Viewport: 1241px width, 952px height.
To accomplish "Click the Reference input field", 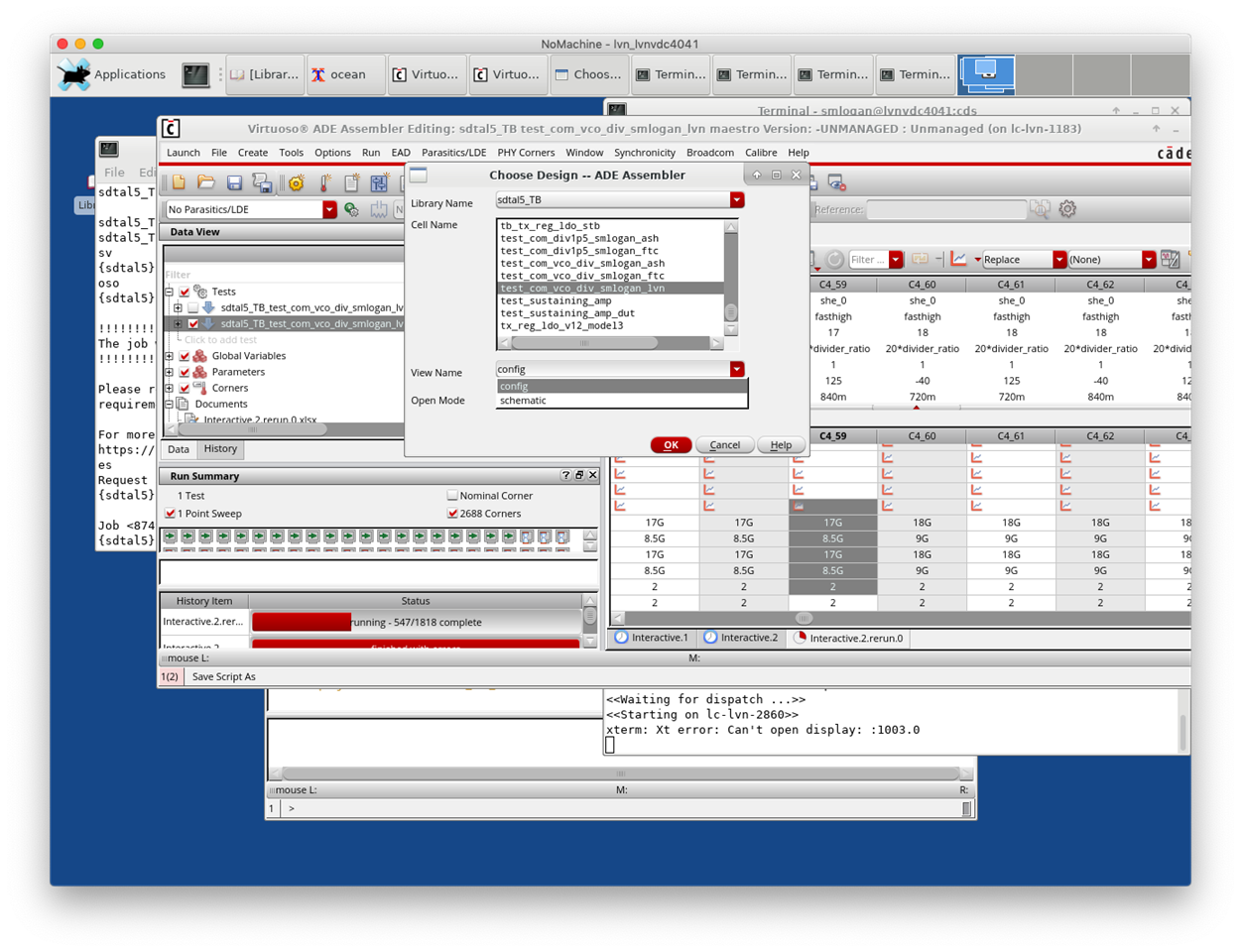I will 946,209.
